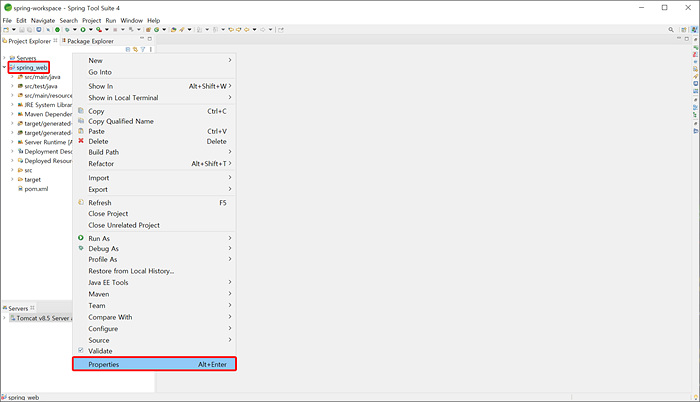
Task: Click the filter funnel icon in explorer
Action: 143,49
